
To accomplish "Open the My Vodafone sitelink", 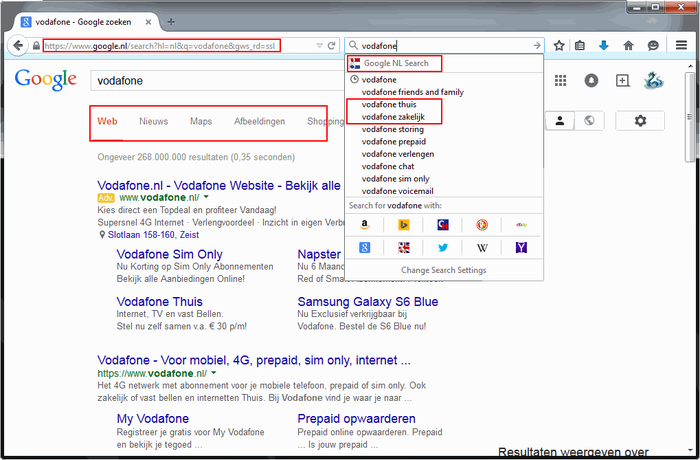I will (153, 418).
